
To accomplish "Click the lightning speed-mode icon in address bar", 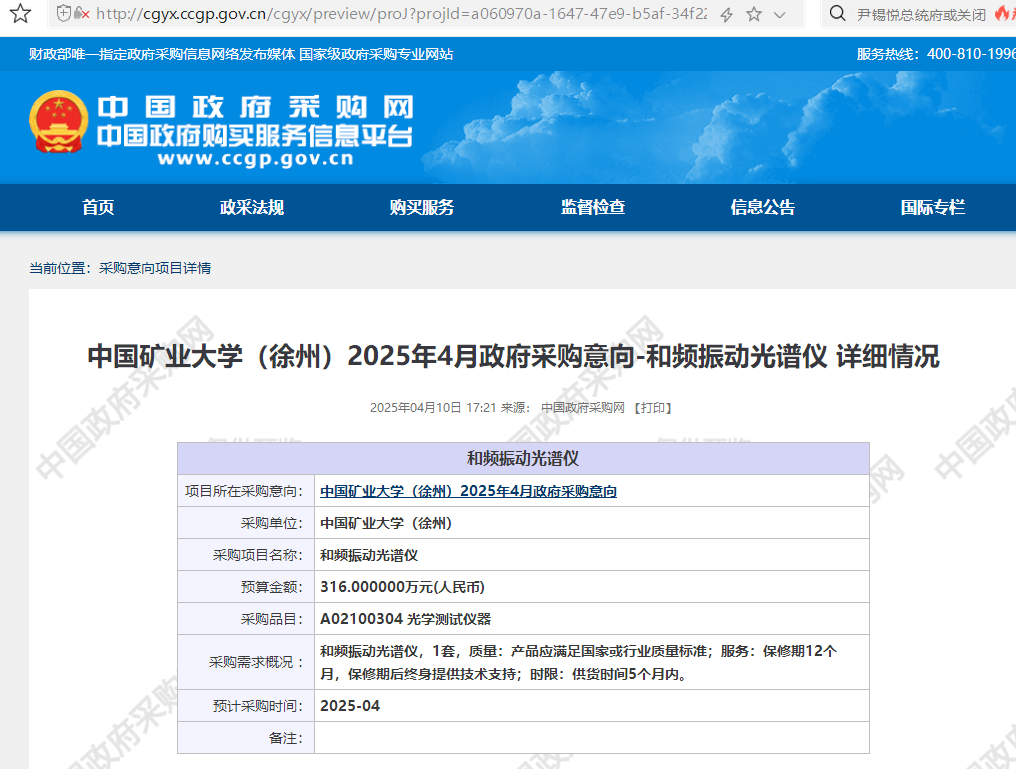I will click(x=726, y=14).
